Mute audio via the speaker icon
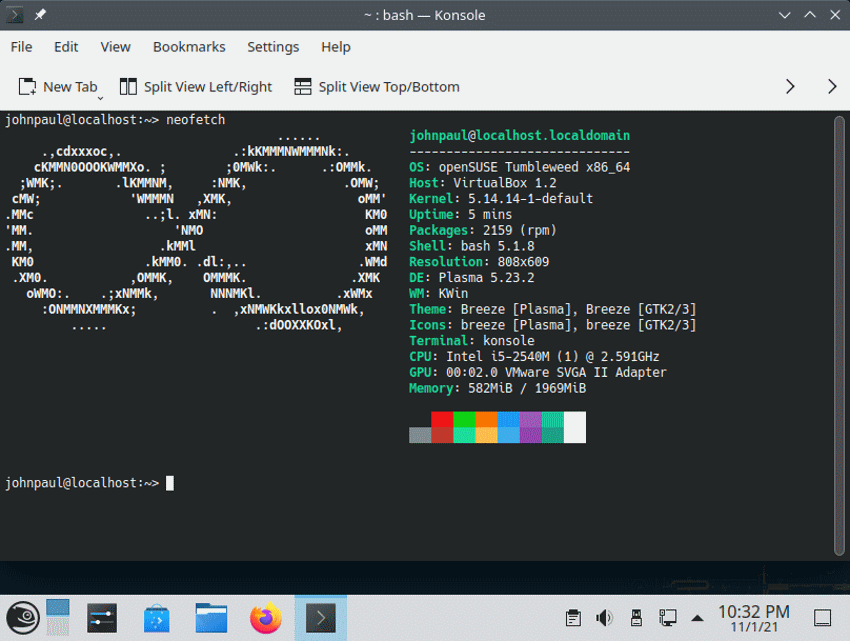The width and height of the screenshot is (850, 641). pyautogui.click(x=604, y=618)
